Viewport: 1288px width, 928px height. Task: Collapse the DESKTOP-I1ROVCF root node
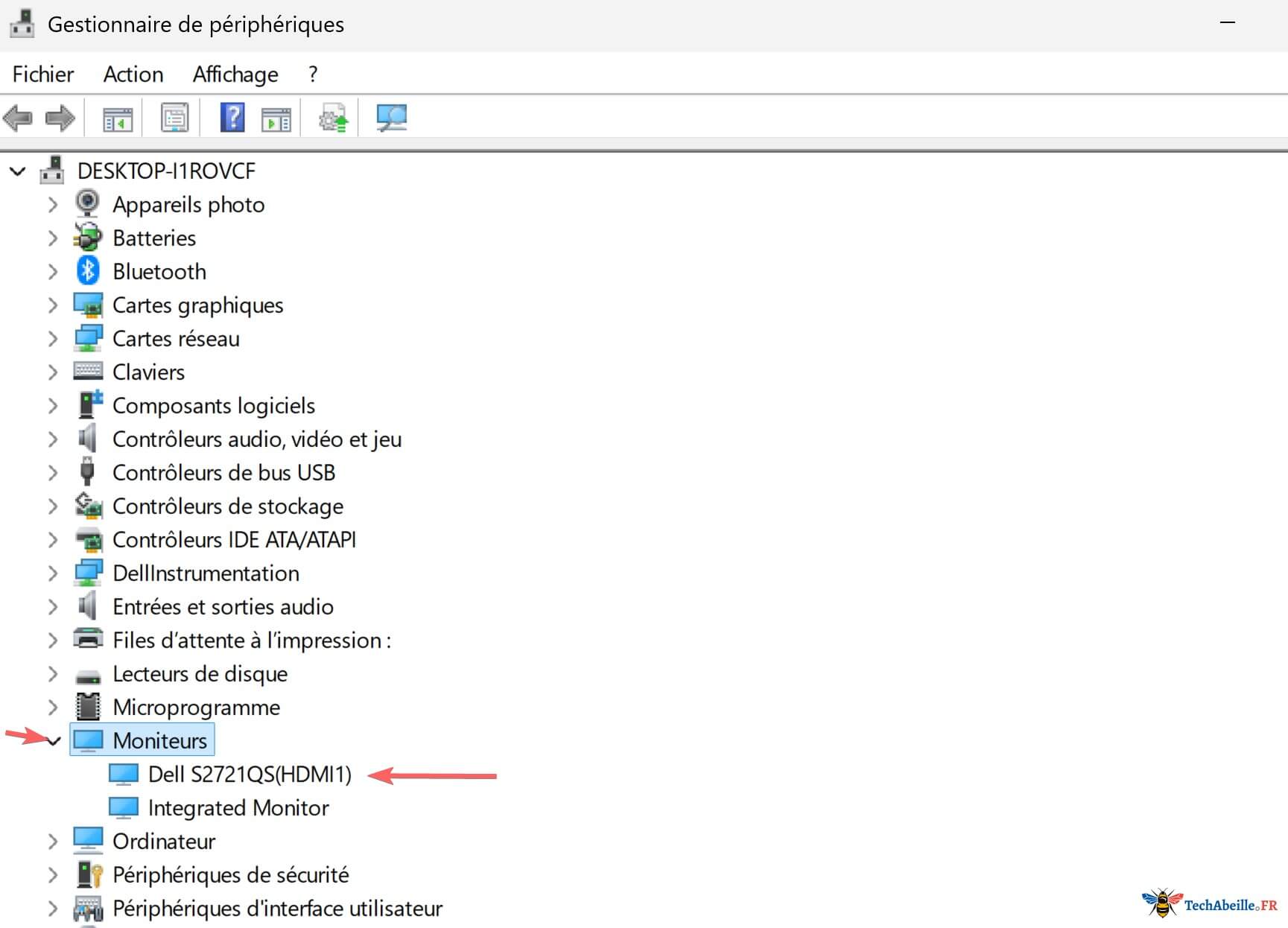[18, 171]
